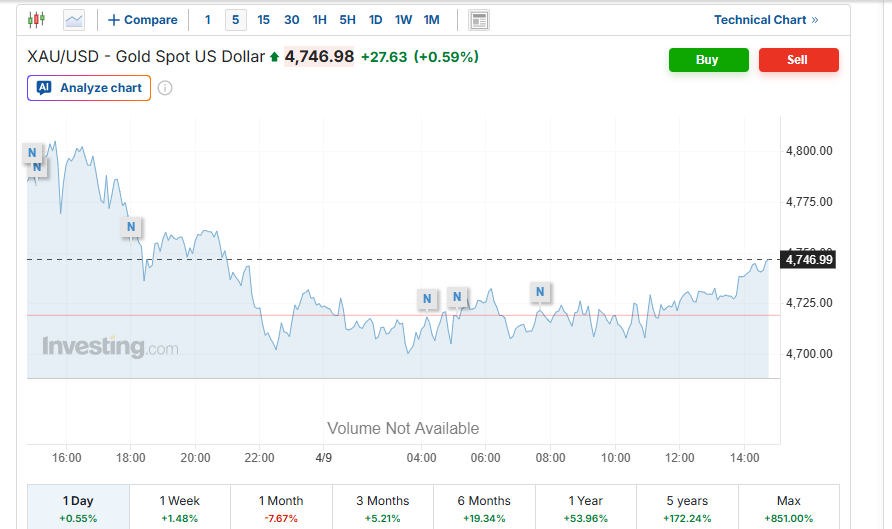Screen dimensions: 892x529
Task: Open the Technical Chart link
Action: (x=765, y=20)
